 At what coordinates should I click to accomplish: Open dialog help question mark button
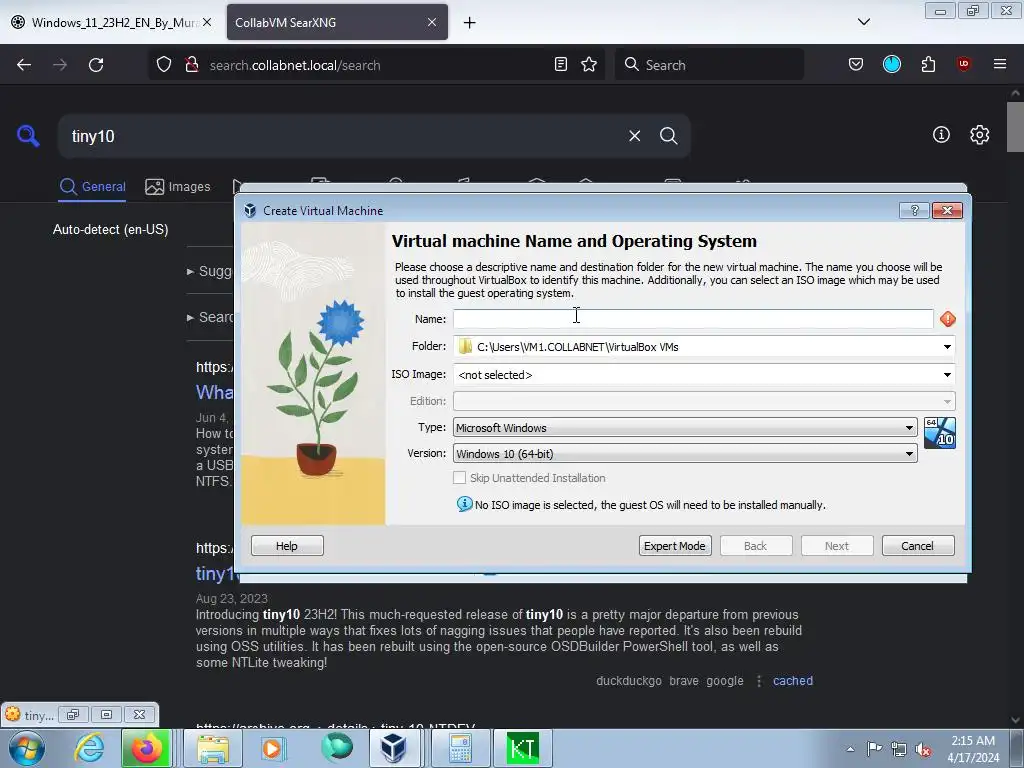pos(914,210)
